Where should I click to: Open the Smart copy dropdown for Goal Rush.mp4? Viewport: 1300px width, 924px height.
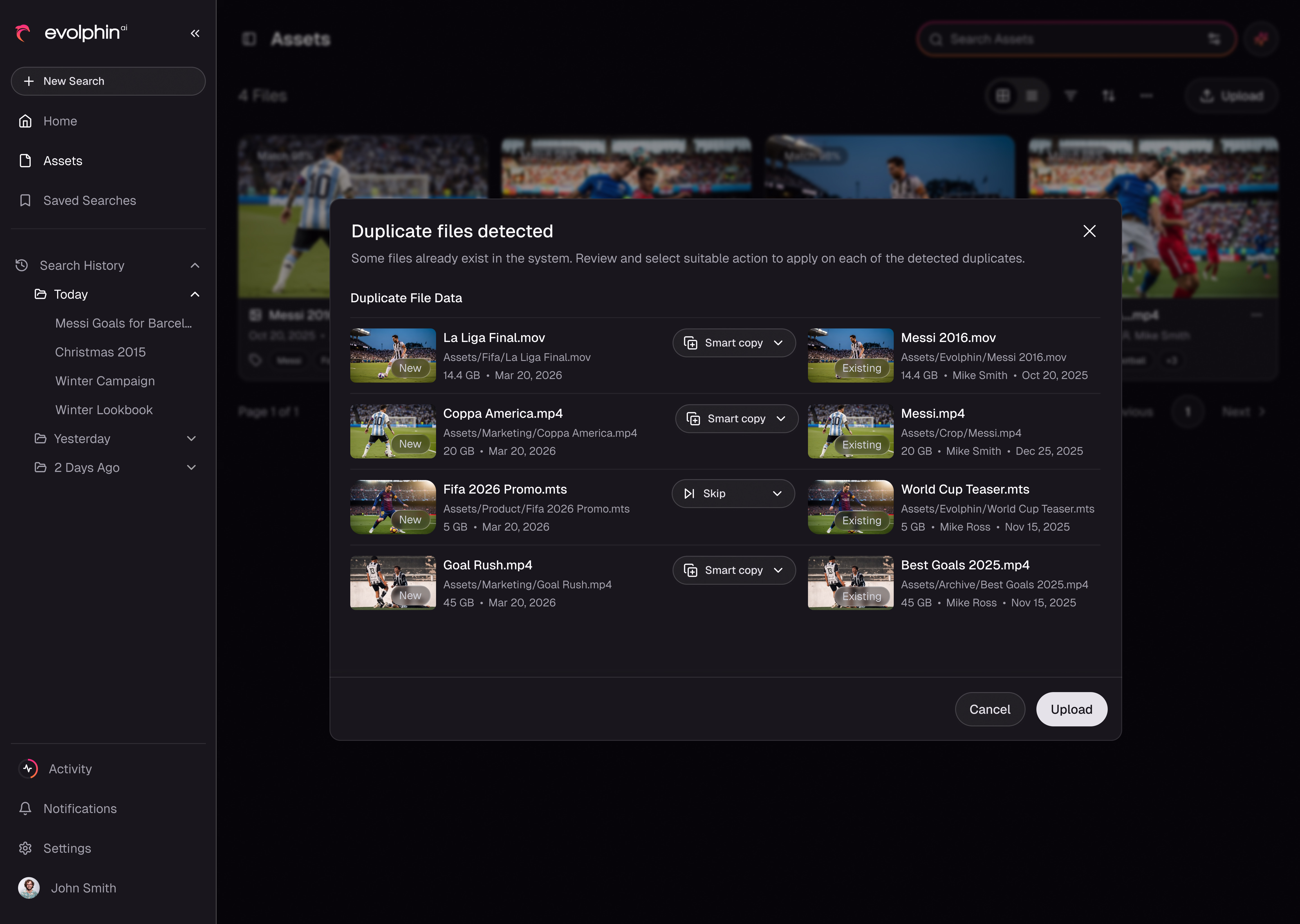[734, 570]
